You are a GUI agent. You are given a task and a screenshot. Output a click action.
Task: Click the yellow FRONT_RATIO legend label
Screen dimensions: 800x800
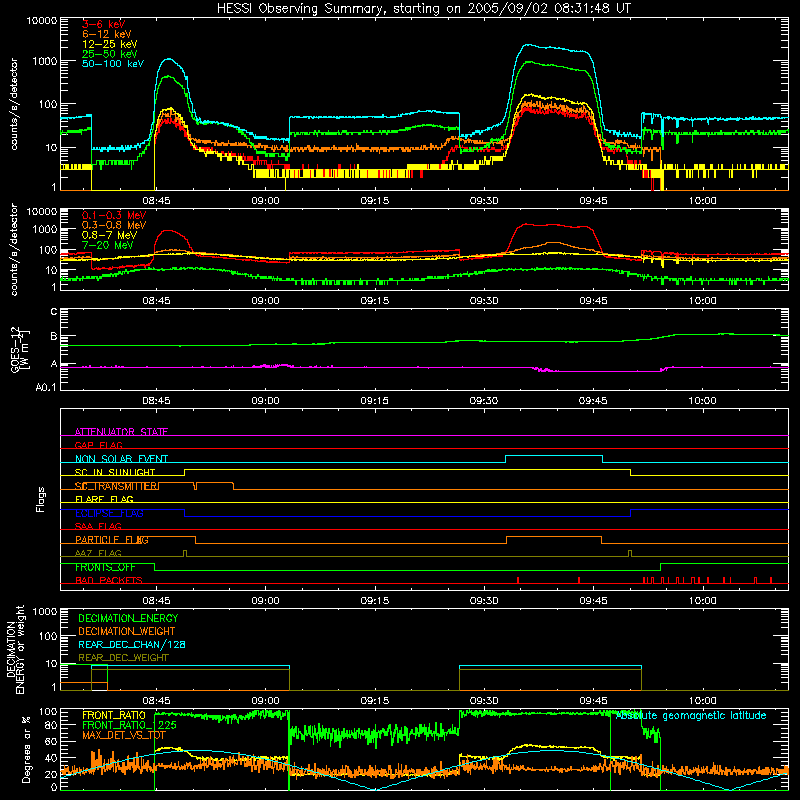(114, 715)
